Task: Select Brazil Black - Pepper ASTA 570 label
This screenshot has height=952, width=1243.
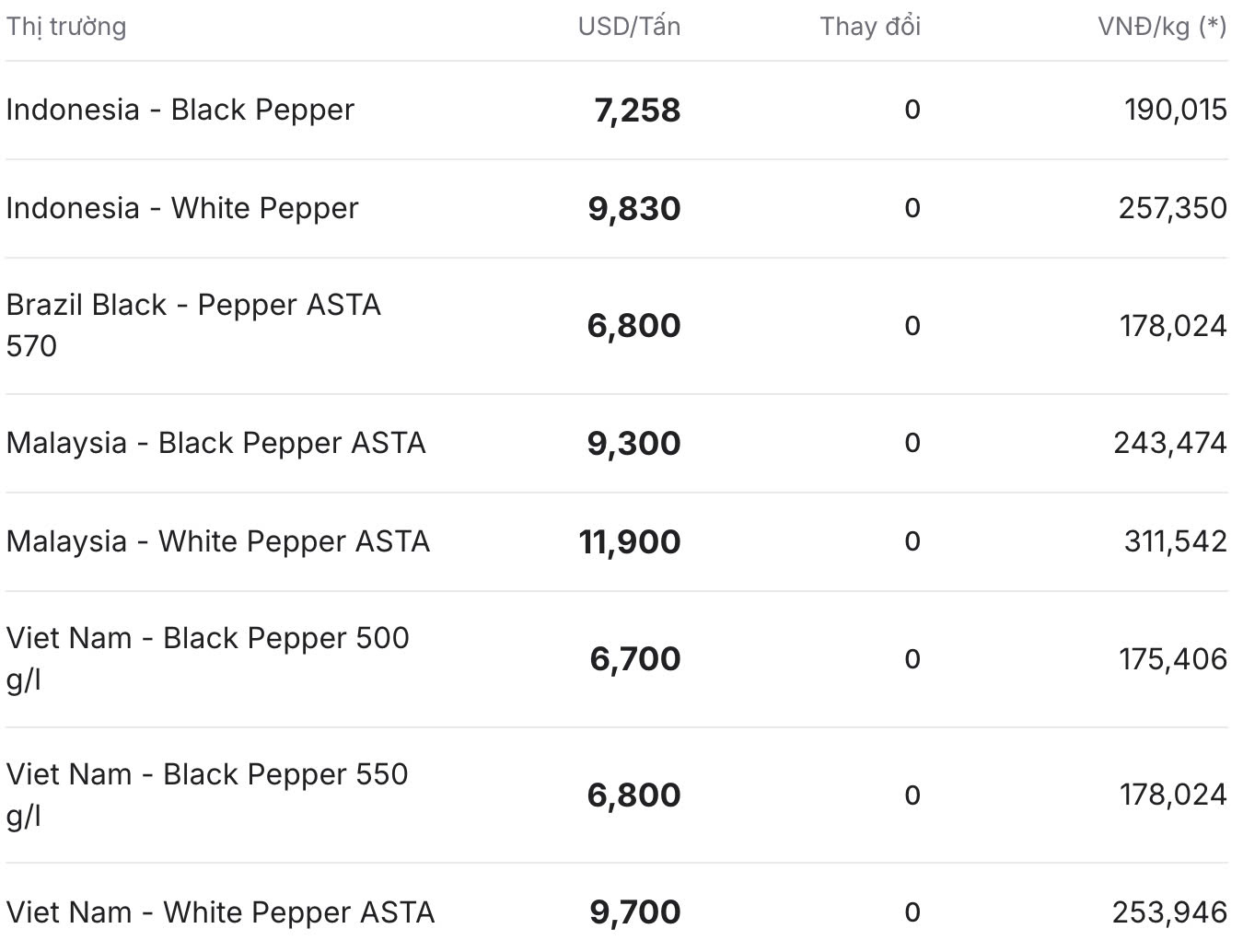Action: (x=193, y=325)
